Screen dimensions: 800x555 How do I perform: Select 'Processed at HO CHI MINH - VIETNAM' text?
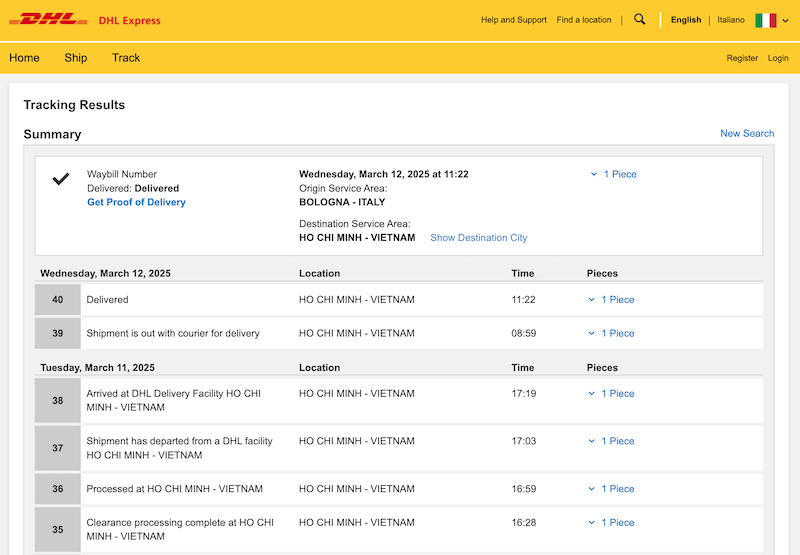pos(174,489)
